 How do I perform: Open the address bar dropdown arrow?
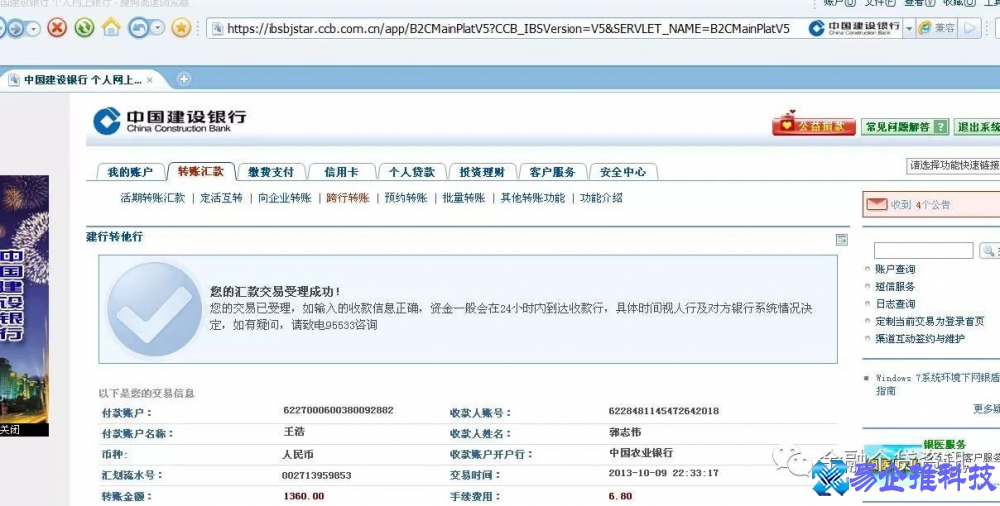[909, 29]
